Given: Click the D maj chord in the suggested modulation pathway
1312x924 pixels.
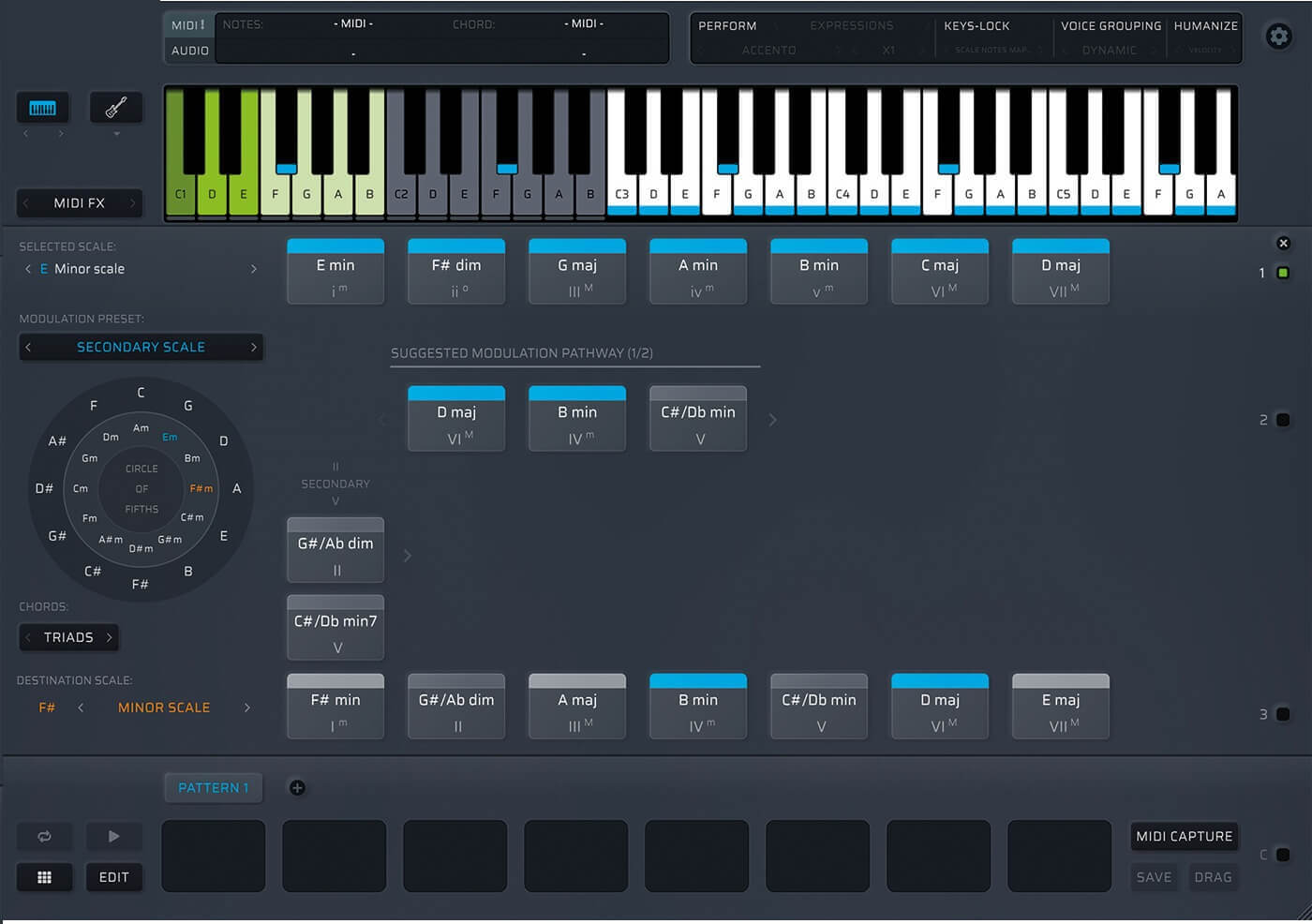Looking at the screenshot, I should tap(456, 418).
